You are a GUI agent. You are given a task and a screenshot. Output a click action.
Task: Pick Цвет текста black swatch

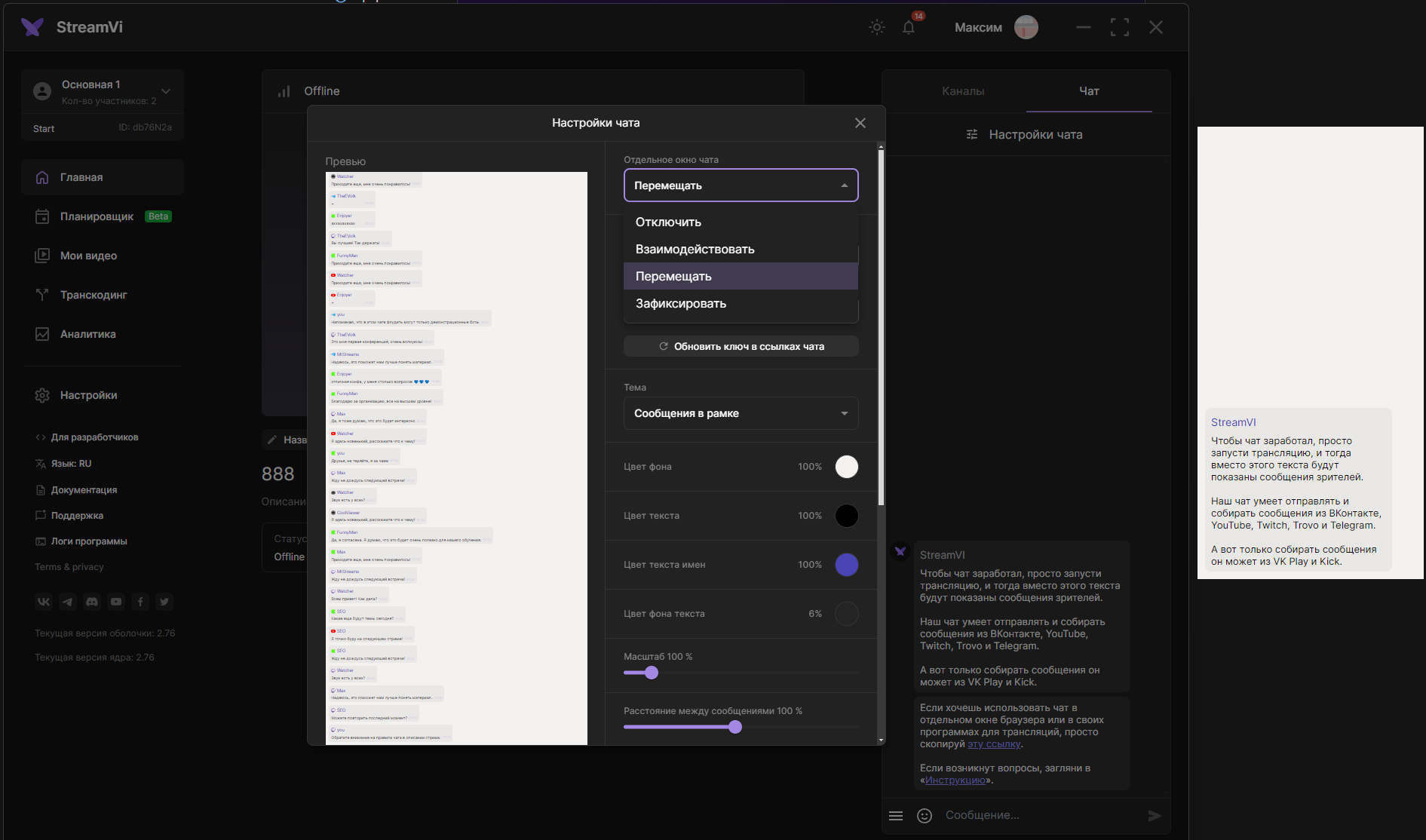[x=847, y=516]
